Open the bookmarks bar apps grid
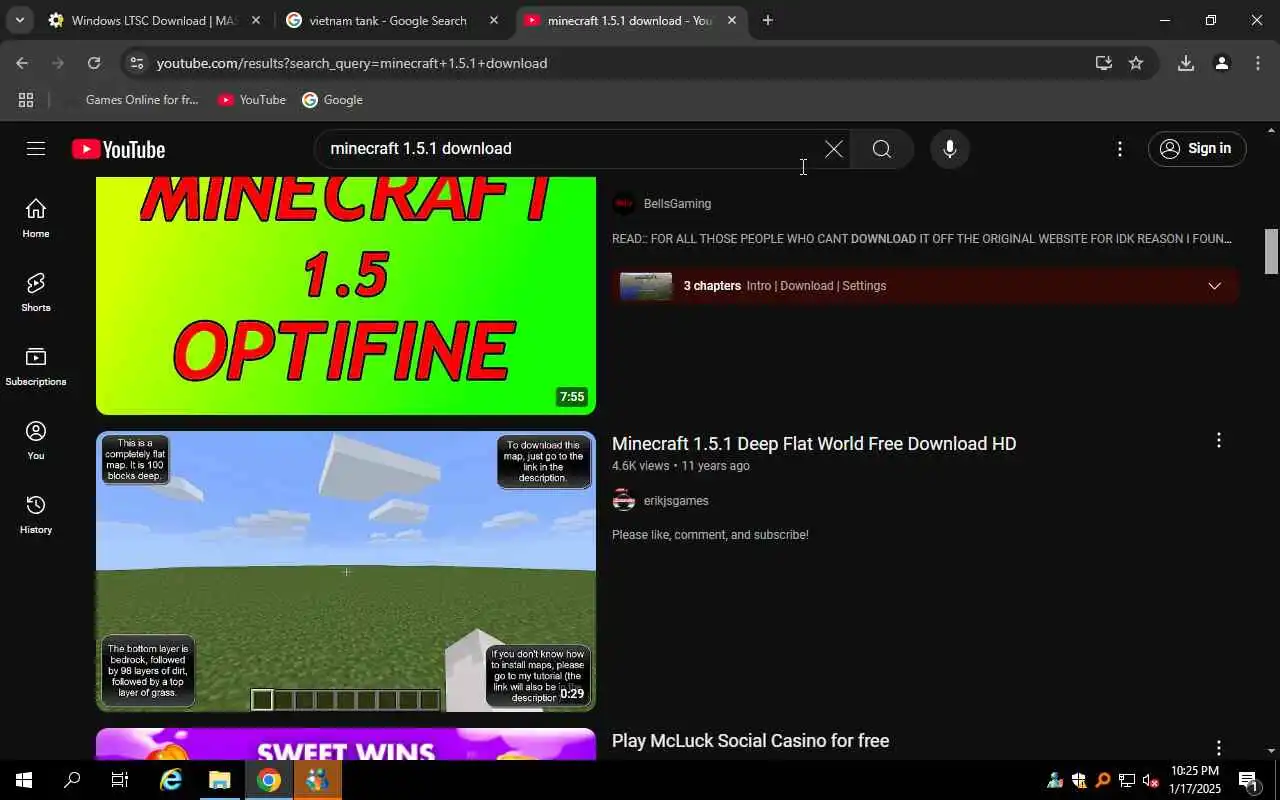Image resolution: width=1280 pixels, height=800 pixels. tap(26, 100)
